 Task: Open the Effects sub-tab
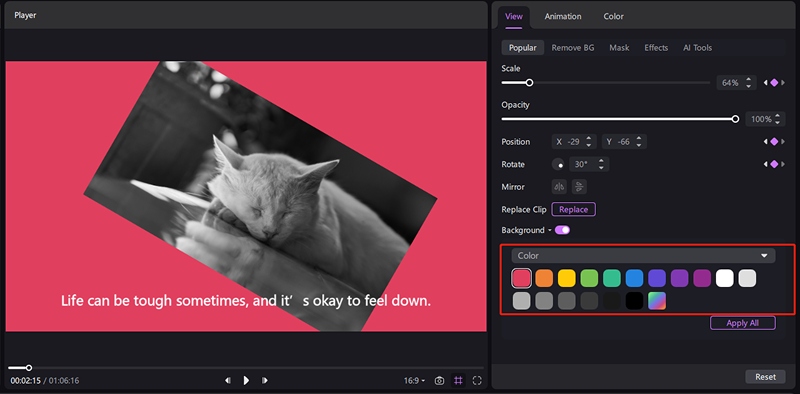[656, 47]
